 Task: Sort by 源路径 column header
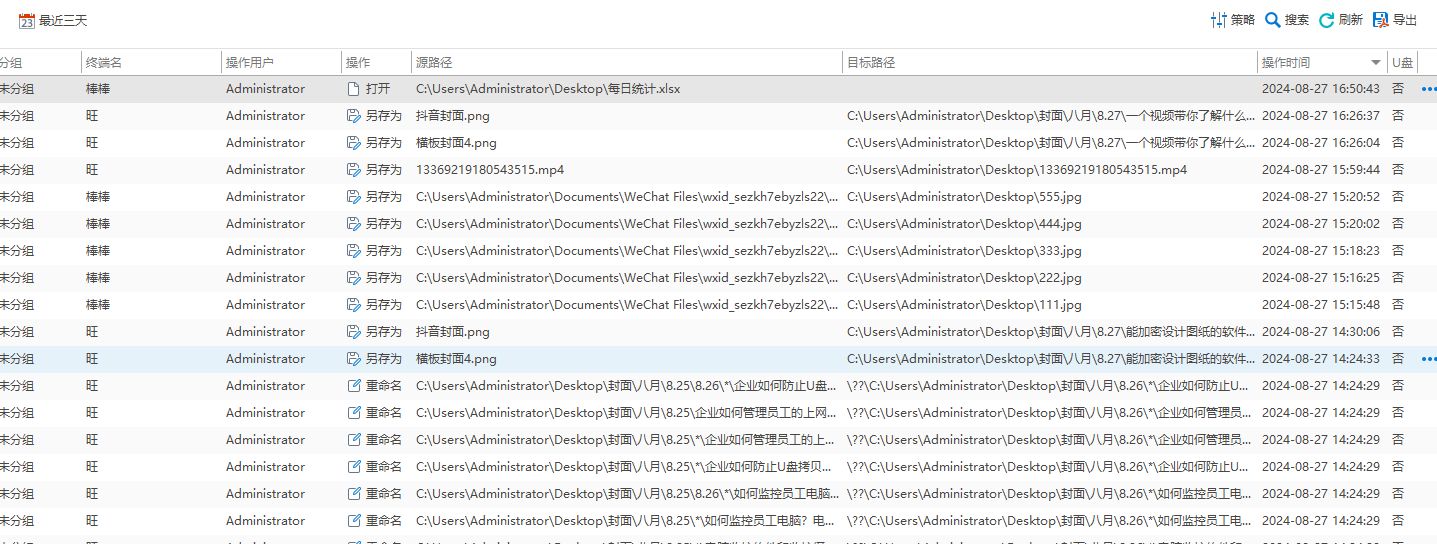pyautogui.click(x=627, y=62)
